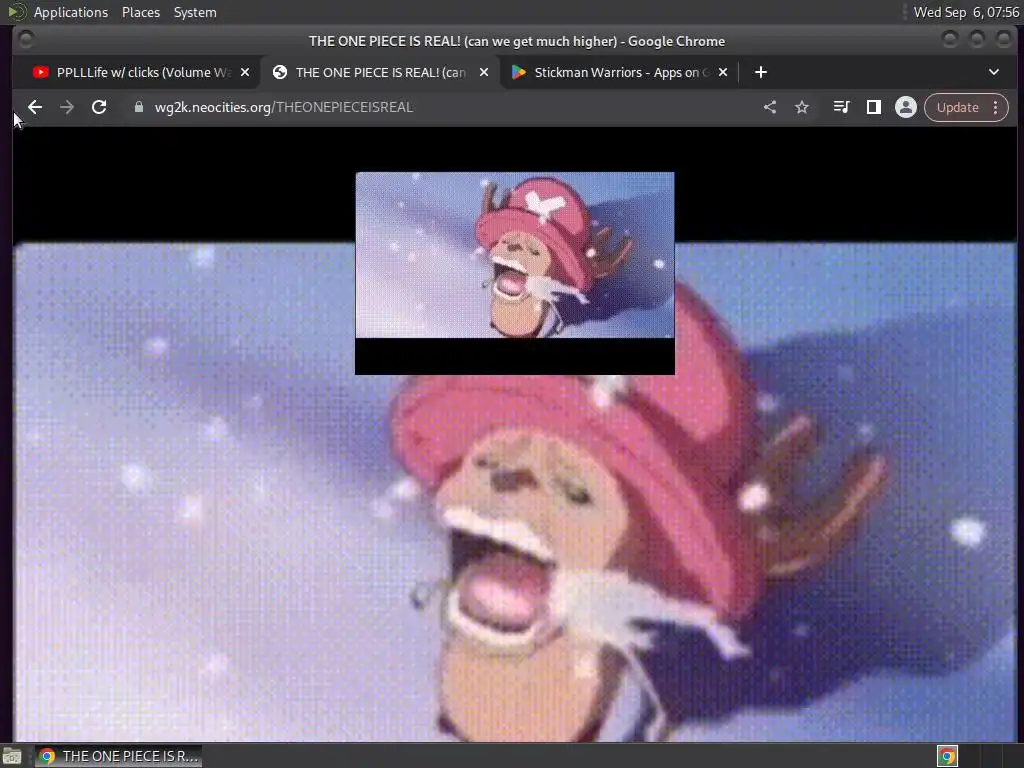Click the Chrome icon in the bottom-right tray

point(947,756)
